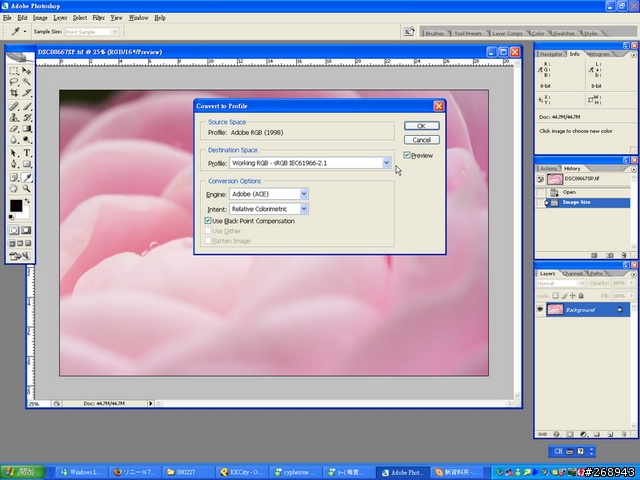Select the Zoom tool

click(27, 189)
